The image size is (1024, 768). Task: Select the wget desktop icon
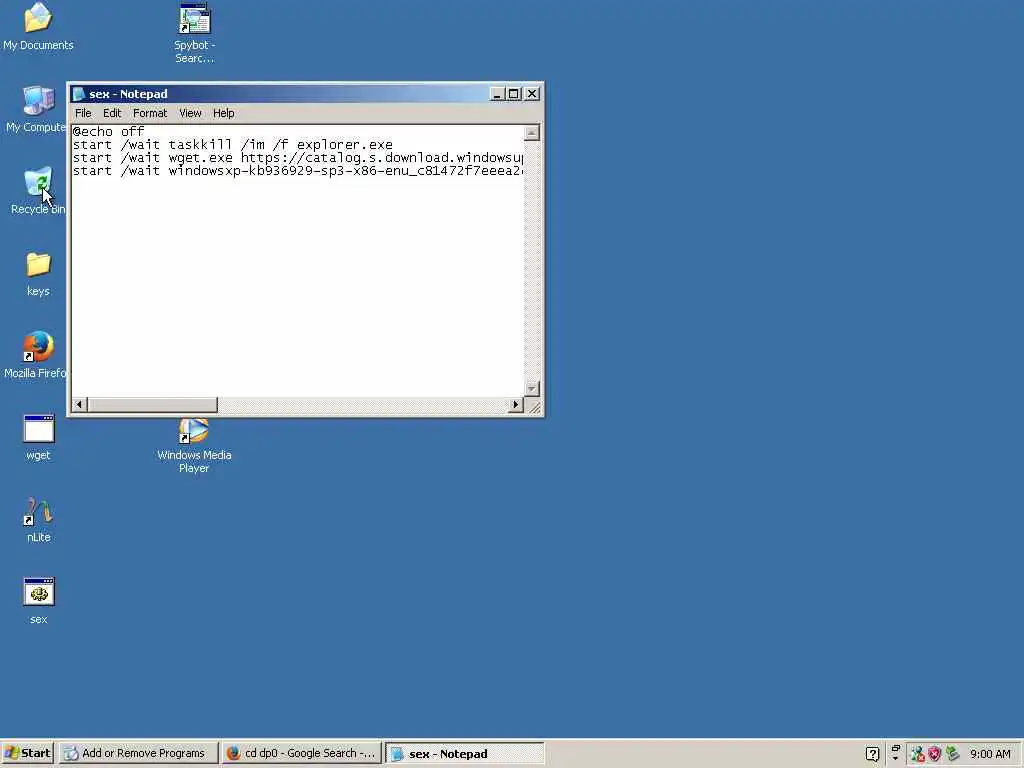click(x=38, y=438)
